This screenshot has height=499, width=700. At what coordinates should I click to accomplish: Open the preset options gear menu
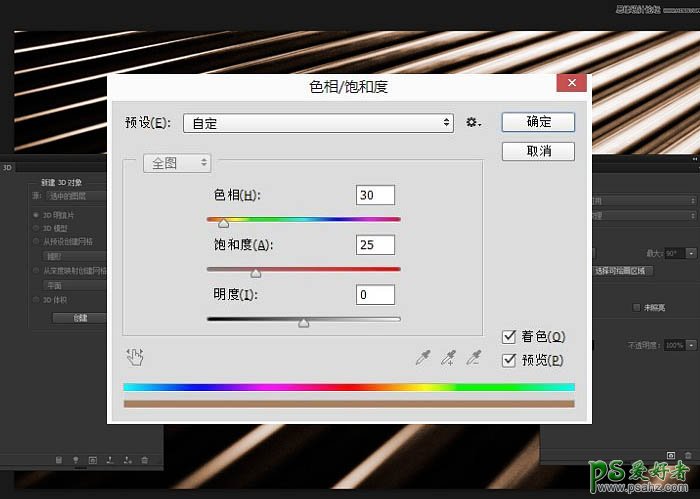point(473,123)
